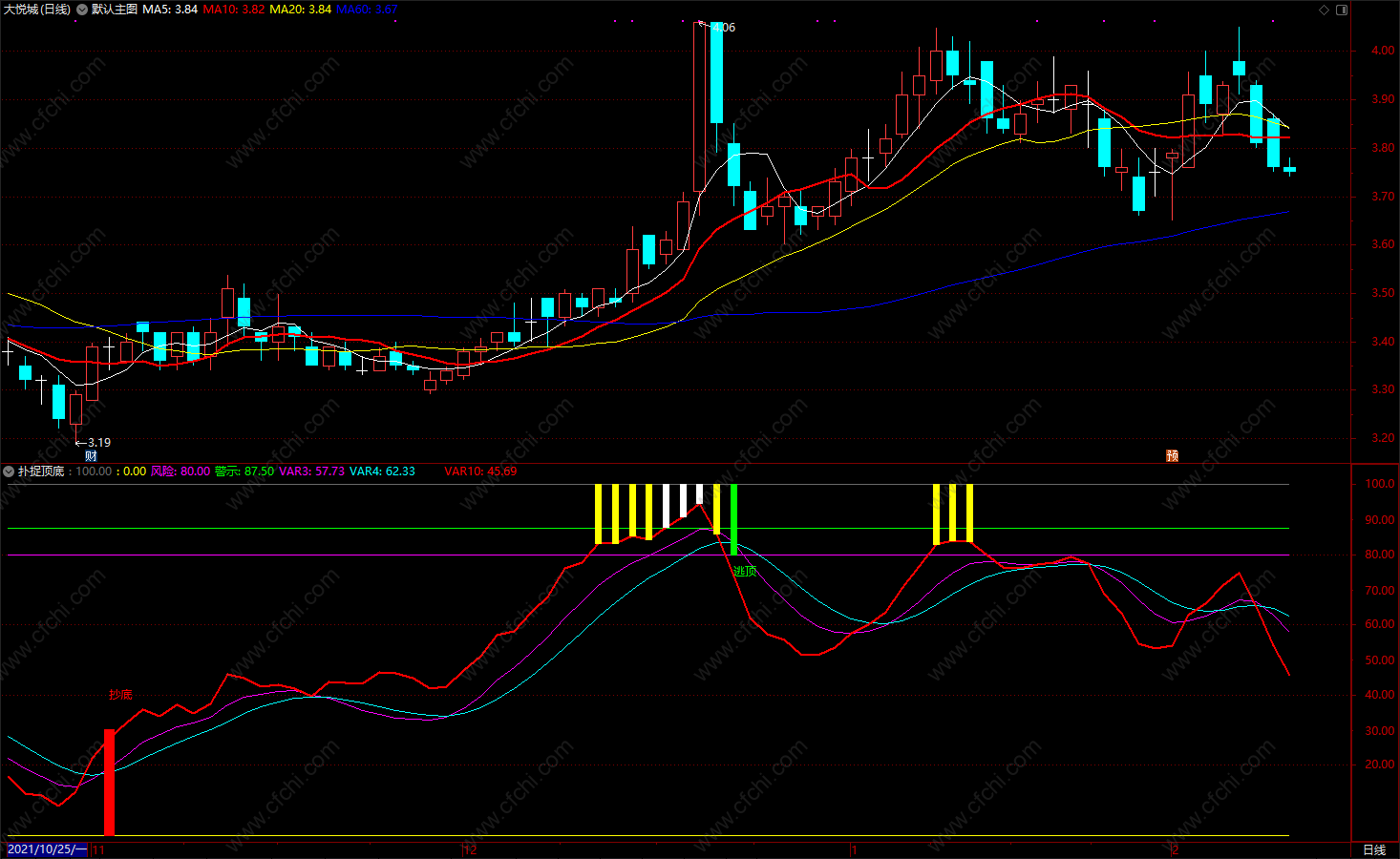The image size is (1400, 859).
Task: Click the 4.00 price axis label
Action: (1382, 51)
